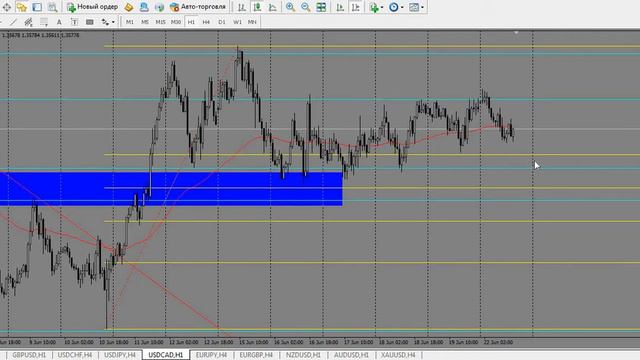Click the arrows objects icon
Image resolution: width=640 pixels, height=360 pixels.
tap(105, 22)
